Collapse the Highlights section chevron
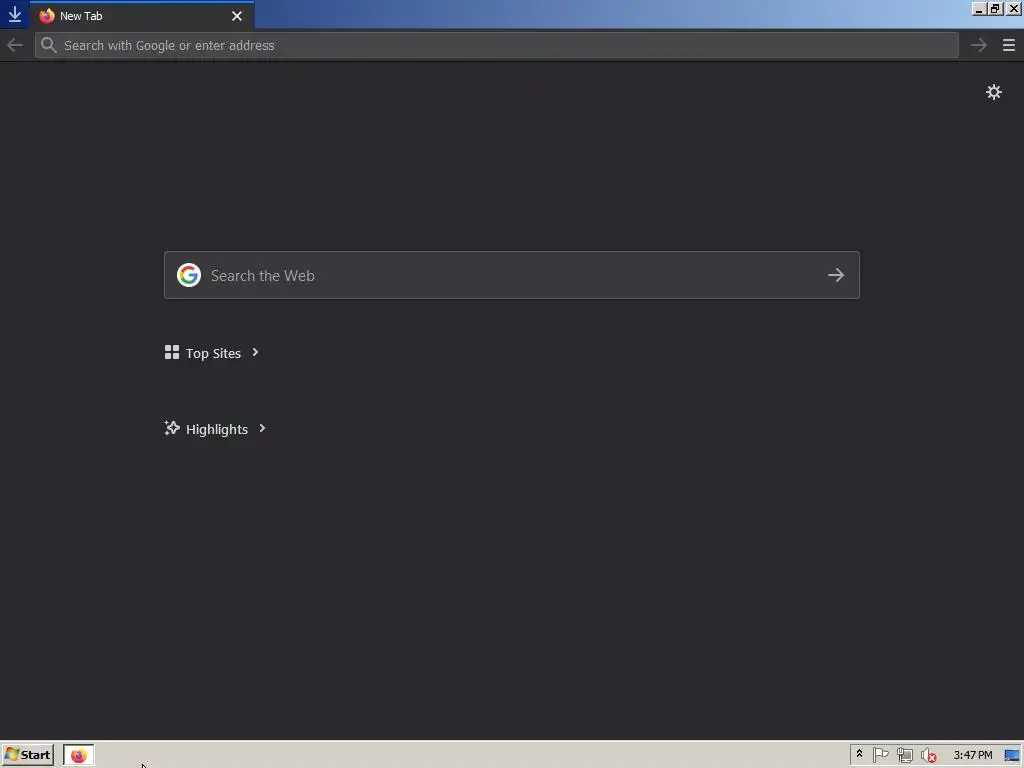1024x768 pixels. point(263,428)
